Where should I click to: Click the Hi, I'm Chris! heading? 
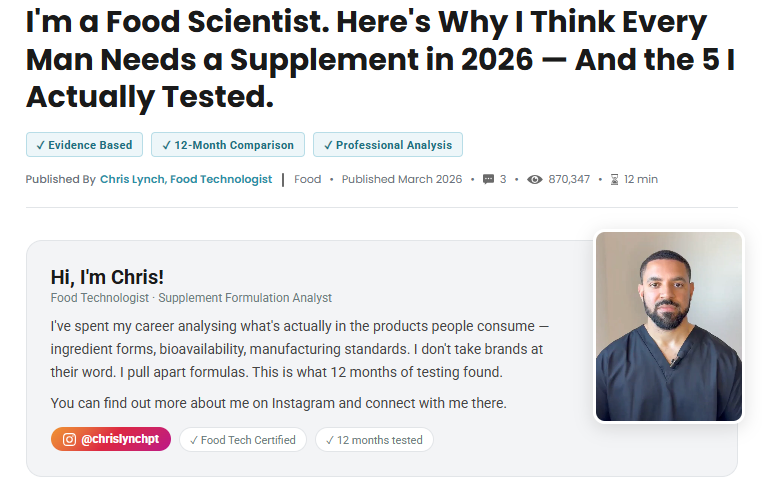(107, 277)
